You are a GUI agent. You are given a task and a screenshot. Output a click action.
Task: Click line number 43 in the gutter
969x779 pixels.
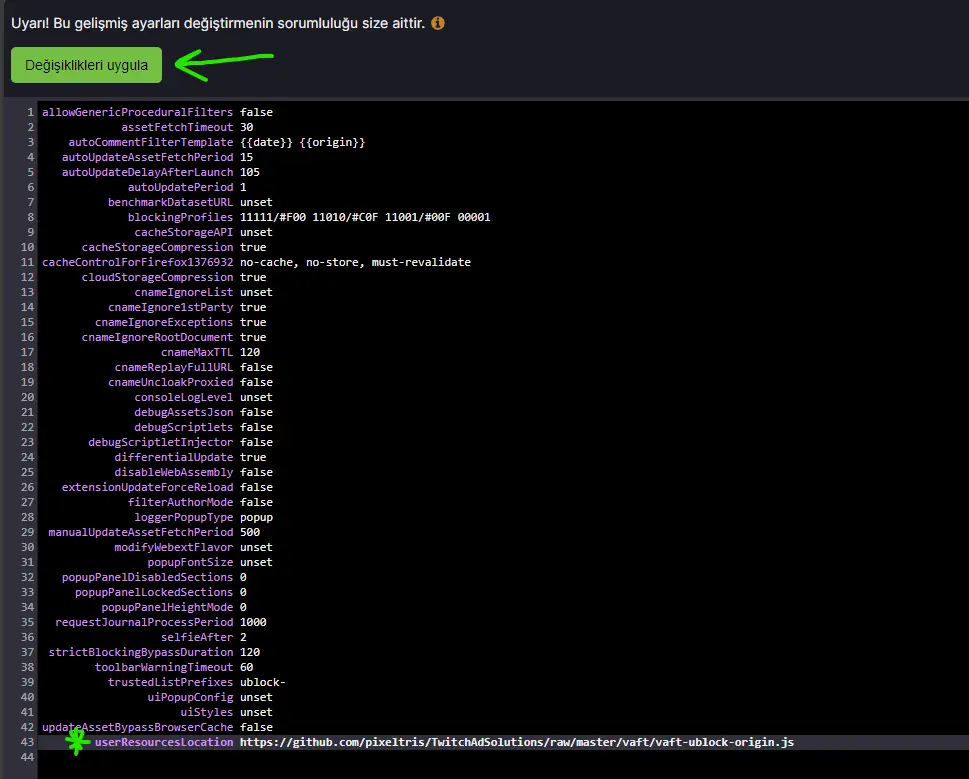(x=28, y=742)
